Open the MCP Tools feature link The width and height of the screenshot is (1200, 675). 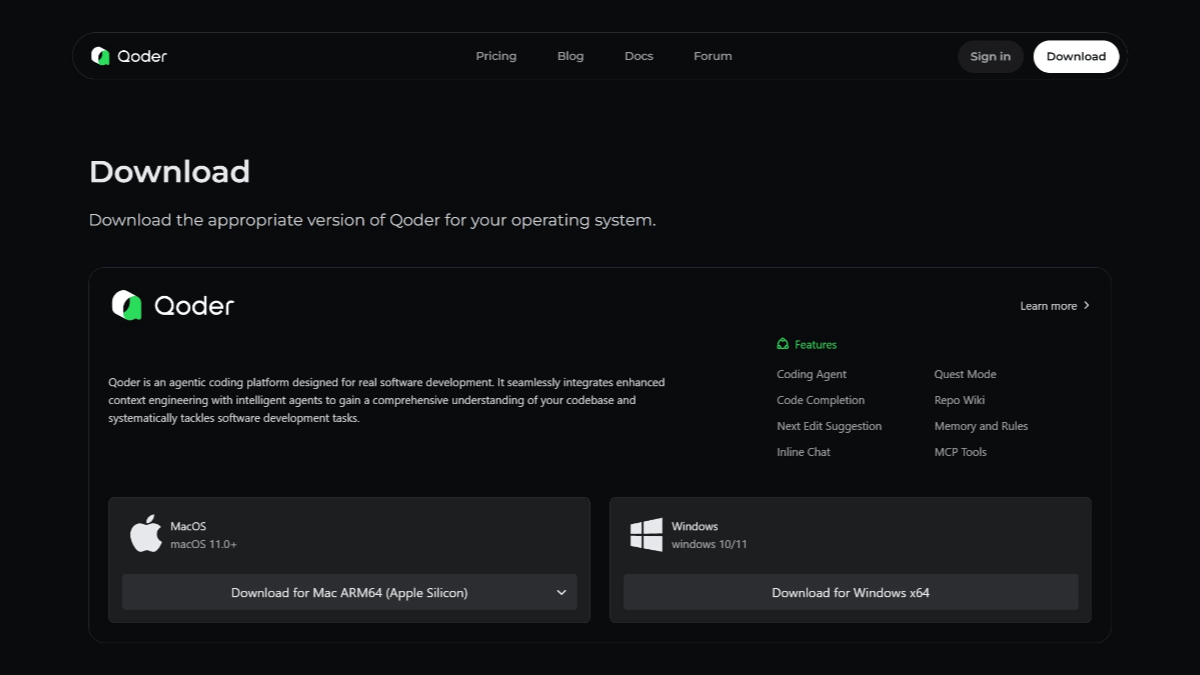(960, 452)
